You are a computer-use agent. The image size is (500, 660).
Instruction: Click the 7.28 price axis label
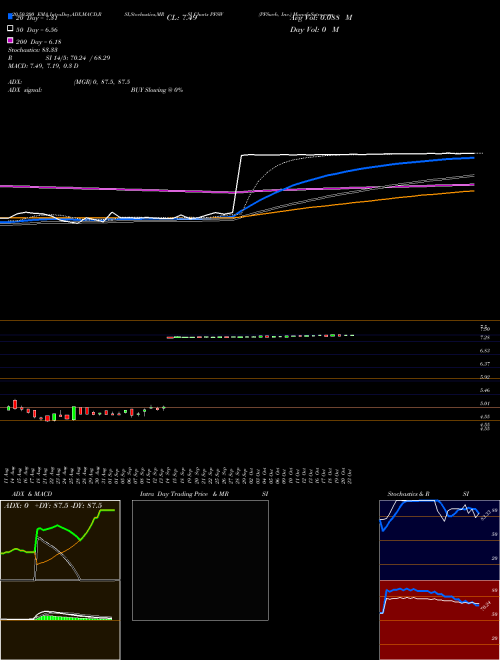[x=485, y=337]
